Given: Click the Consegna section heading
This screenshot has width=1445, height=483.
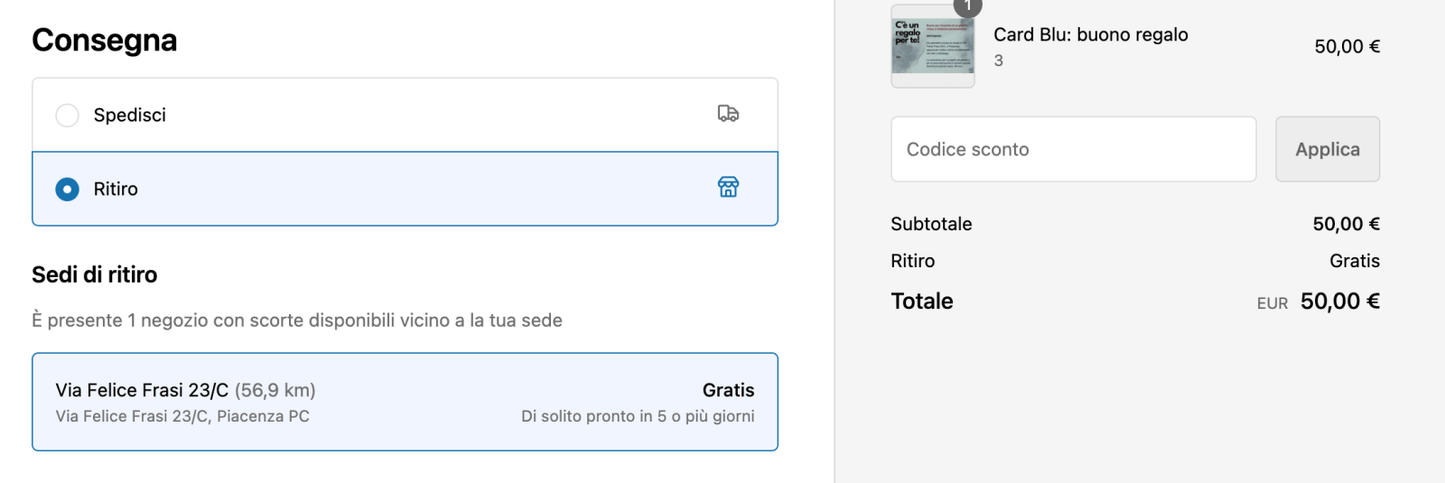Looking at the screenshot, I should [104, 40].
